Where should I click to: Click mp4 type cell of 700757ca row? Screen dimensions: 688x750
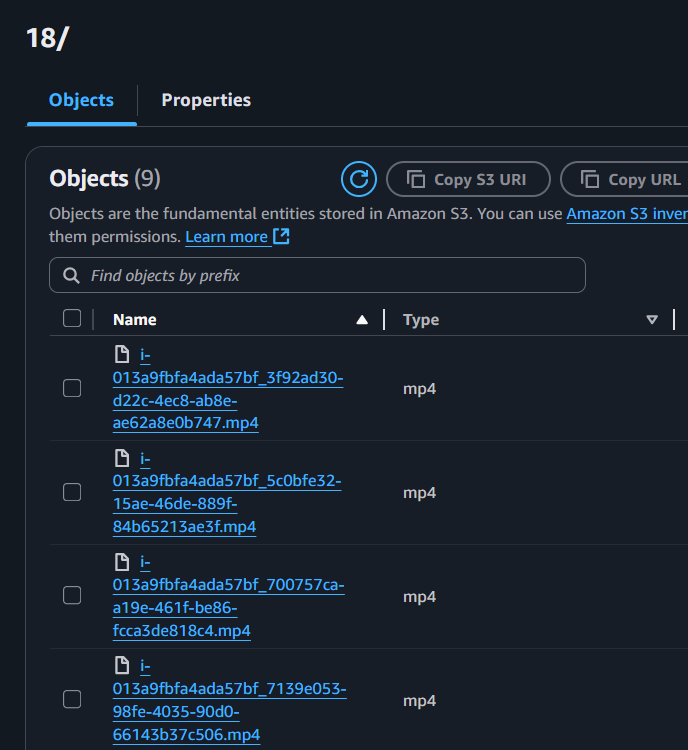point(420,597)
